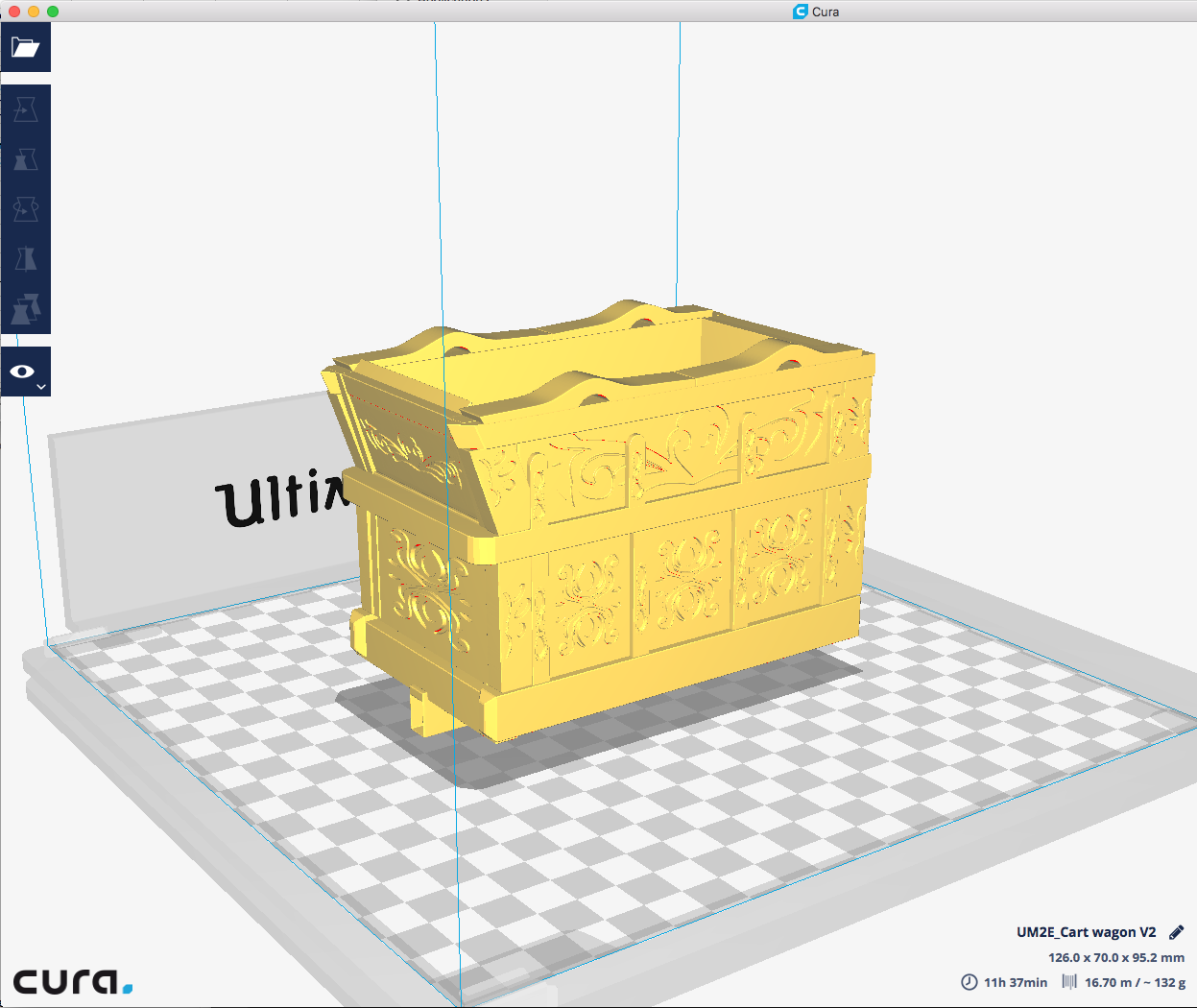Image resolution: width=1197 pixels, height=1008 pixels.
Task: Select the Move tool
Action: [x=26, y=109]
